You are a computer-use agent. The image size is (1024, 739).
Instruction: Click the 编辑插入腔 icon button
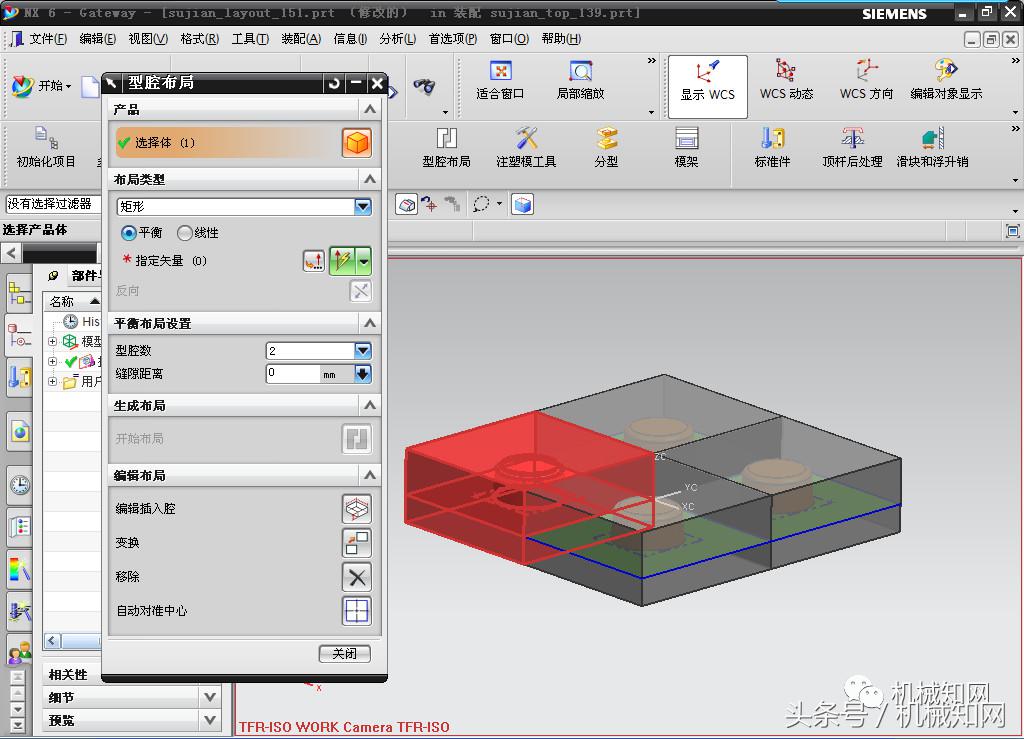(x=357, y=509)
